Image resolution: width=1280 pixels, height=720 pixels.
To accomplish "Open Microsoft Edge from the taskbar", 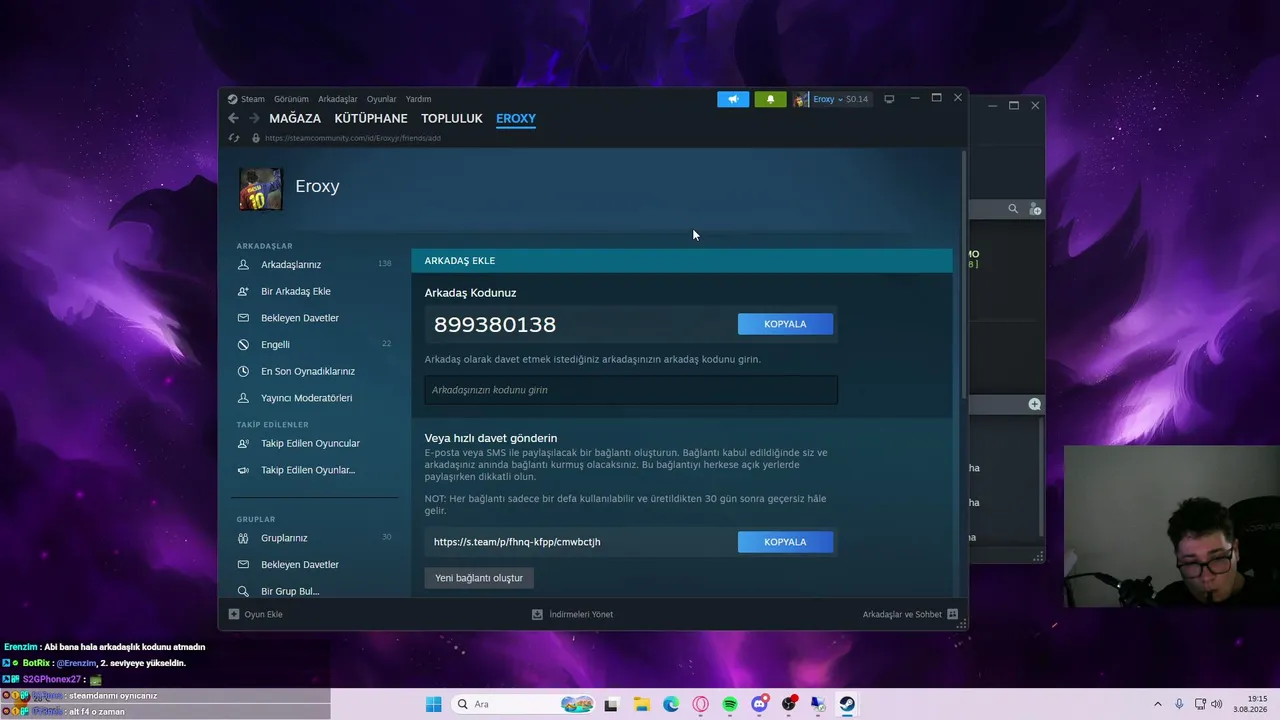I will [671, 704].
